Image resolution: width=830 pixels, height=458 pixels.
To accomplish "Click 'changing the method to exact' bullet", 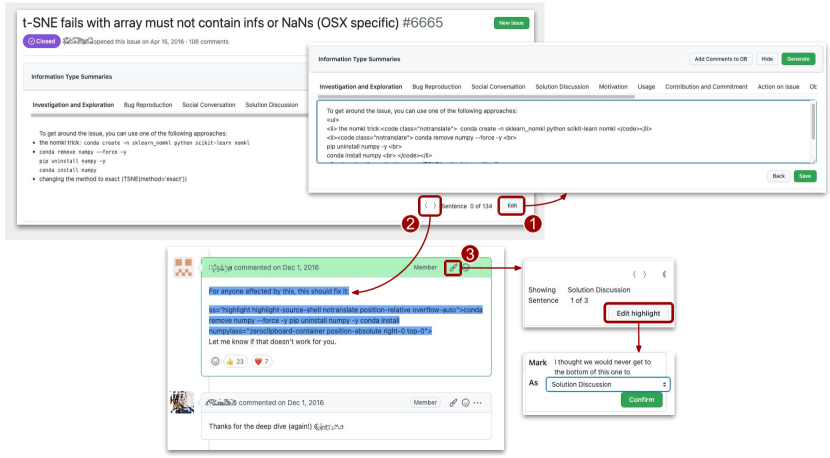I will [113, 179].
